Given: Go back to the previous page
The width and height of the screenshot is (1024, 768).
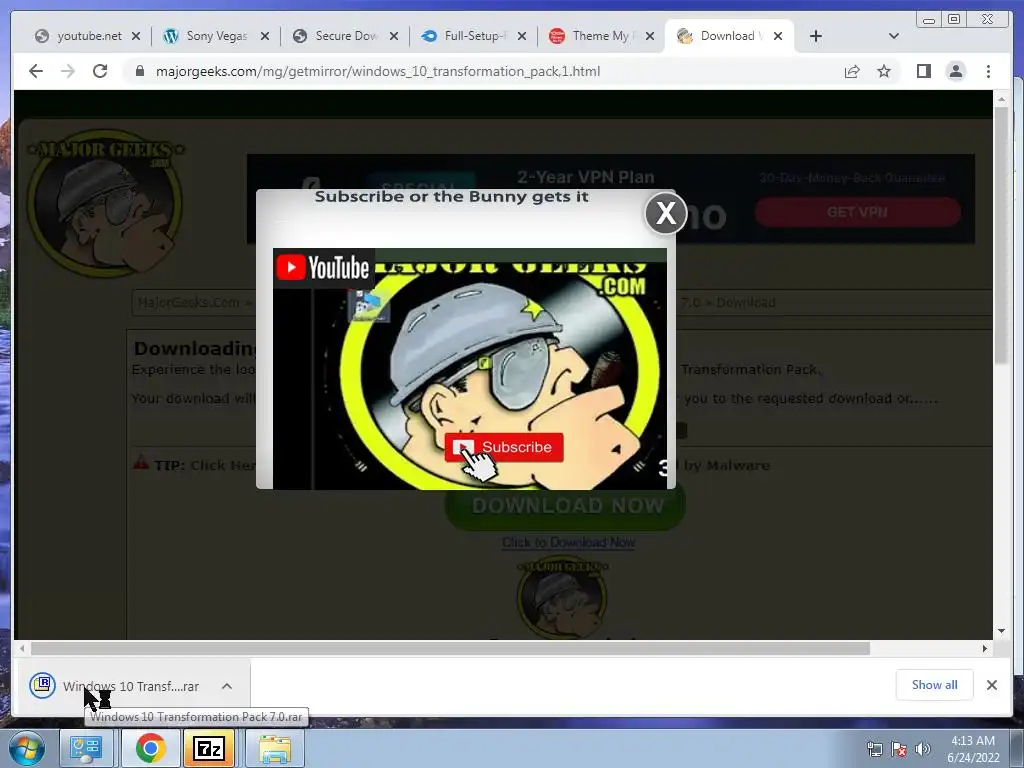Looking at the screenshot, I should pyautogui.click(x=36, y=71).
